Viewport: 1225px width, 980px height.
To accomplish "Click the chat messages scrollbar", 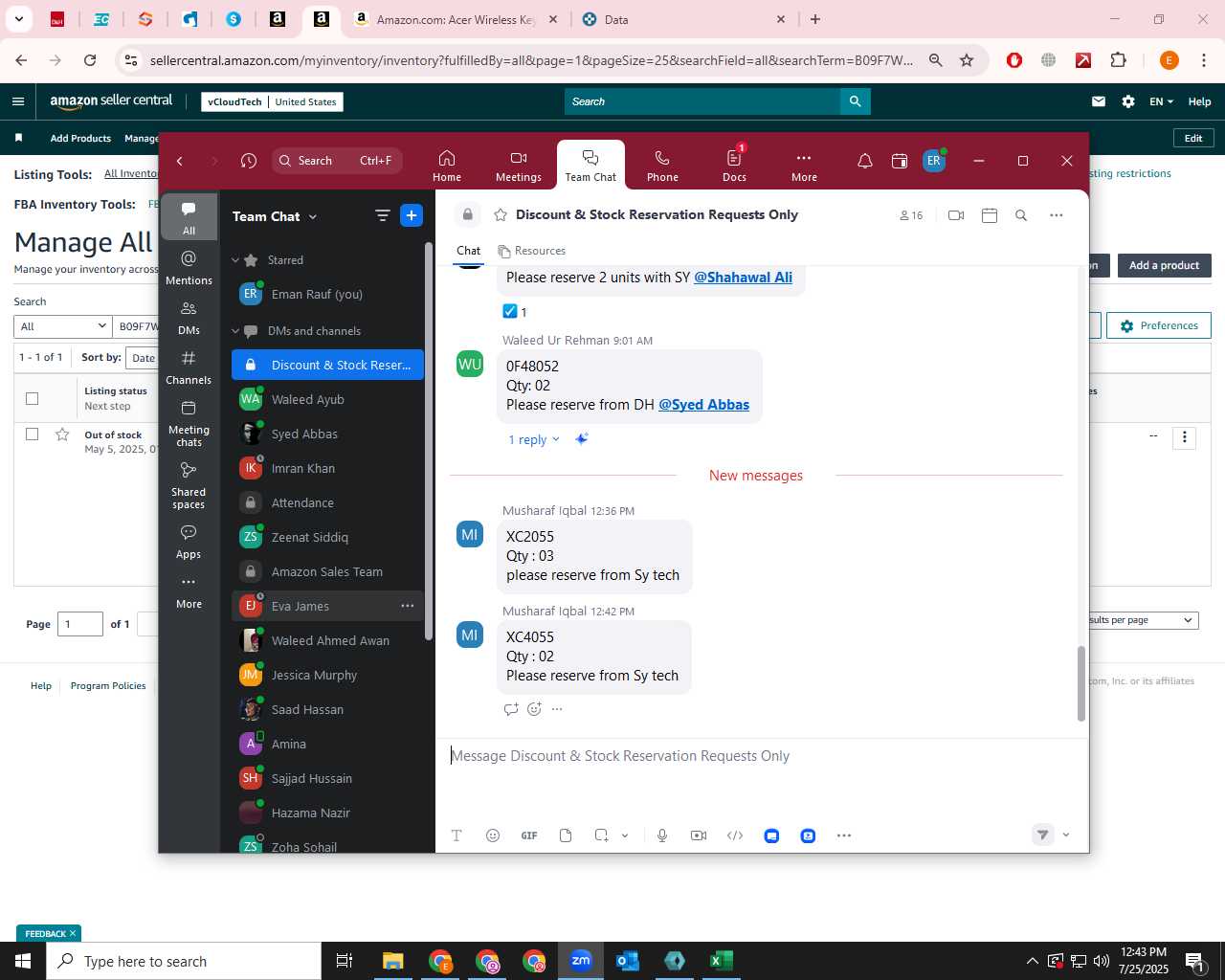I will [x=1081, y=683].
